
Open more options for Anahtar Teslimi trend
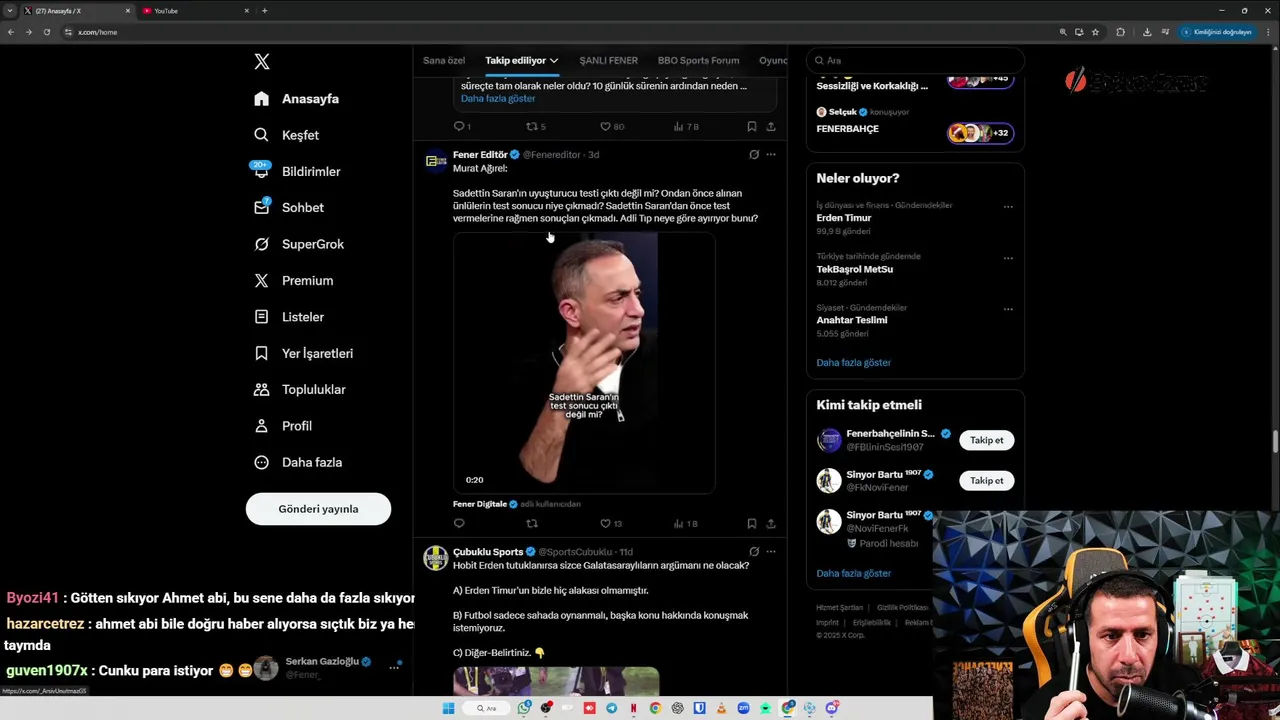(1008, 309)
